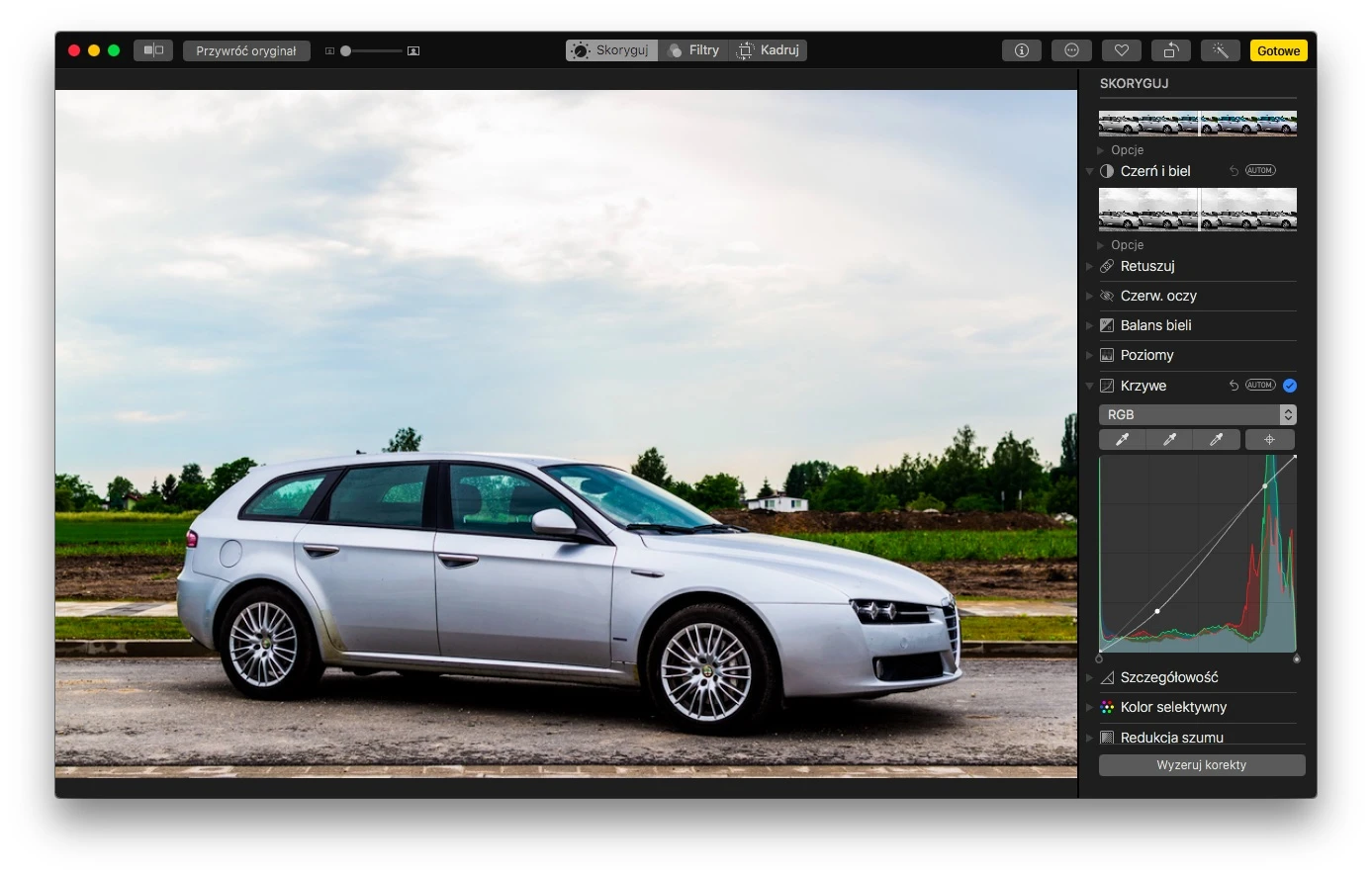Viewport: 1372px width, 877px height.
Task: Click the Czerń i biel preview thumbnail strip
Action: [x=1198, y=209]
